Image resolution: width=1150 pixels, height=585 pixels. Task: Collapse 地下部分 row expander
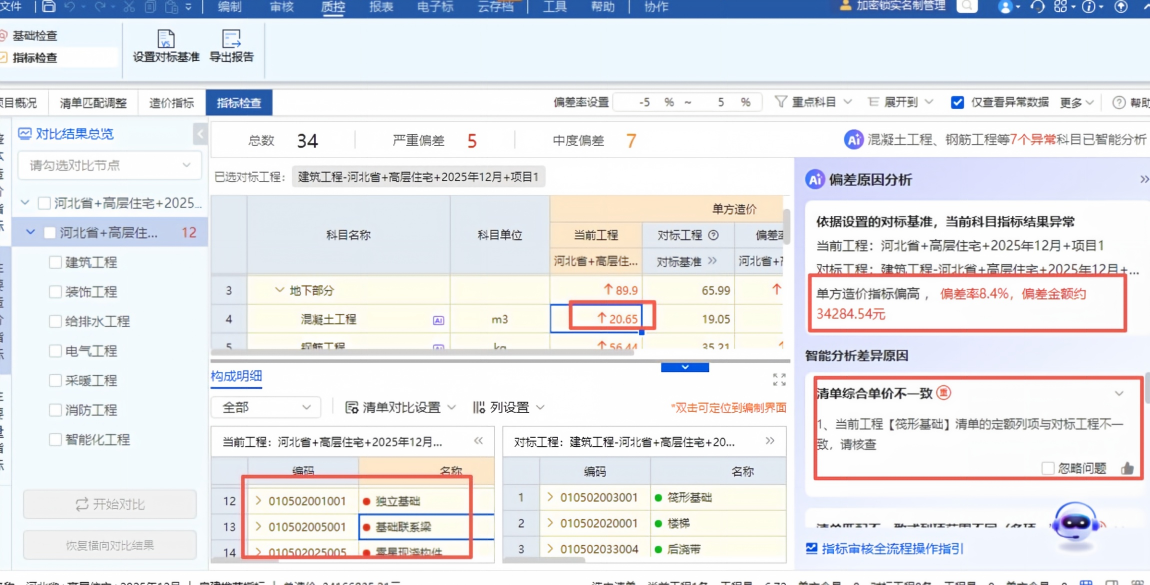(279, 290)
